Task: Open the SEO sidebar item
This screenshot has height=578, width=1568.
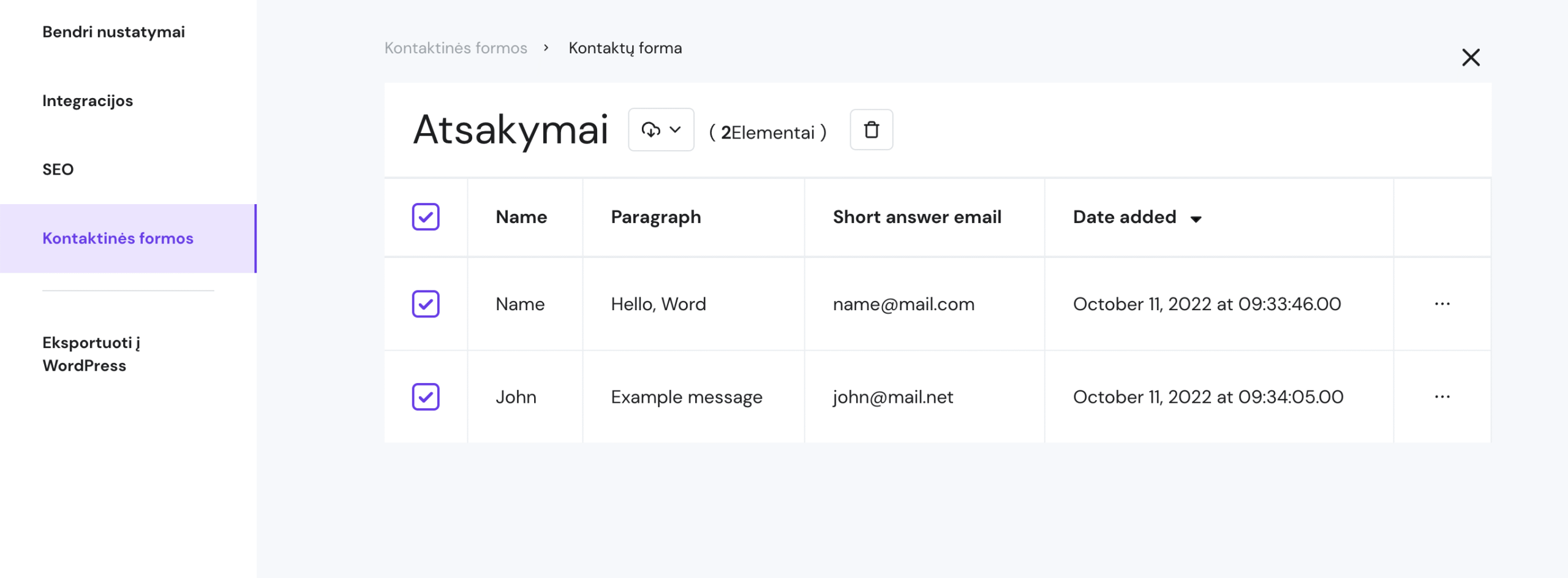Action: coord(58,169)
